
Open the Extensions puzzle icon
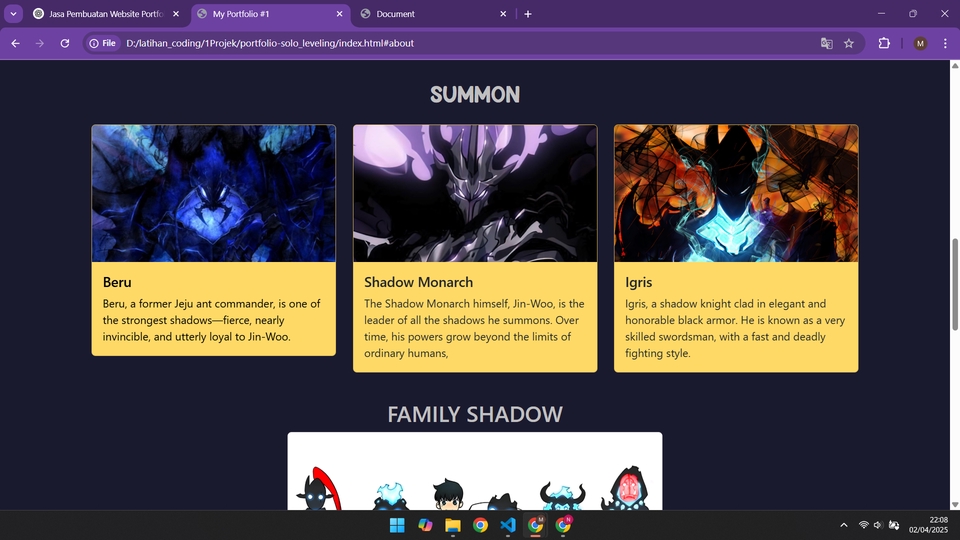tap(884, 43)
